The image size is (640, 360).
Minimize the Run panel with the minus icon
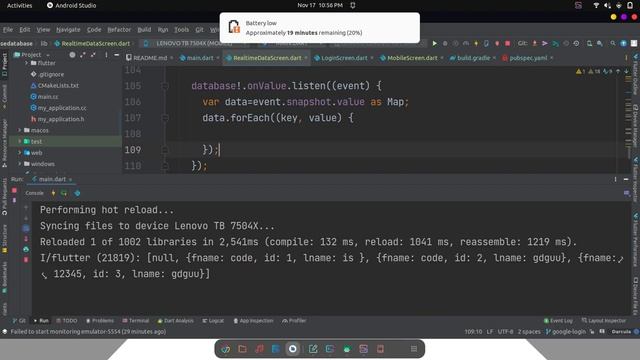626,179
